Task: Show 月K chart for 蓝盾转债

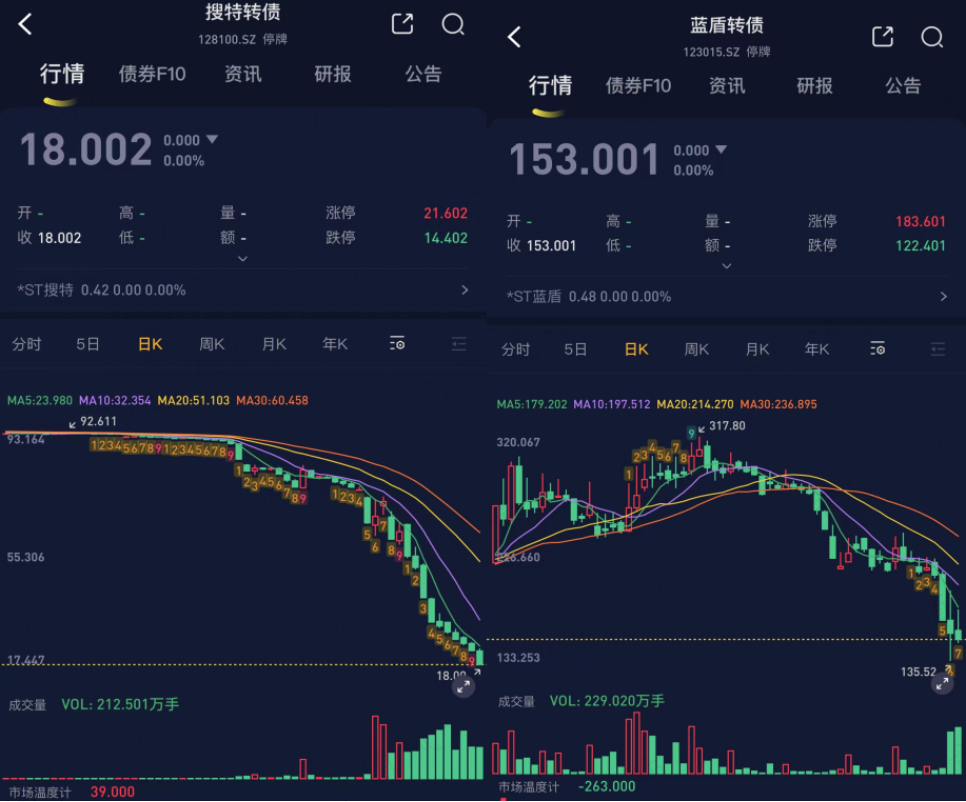Action: pyautogui.click(x=757, y=349)
